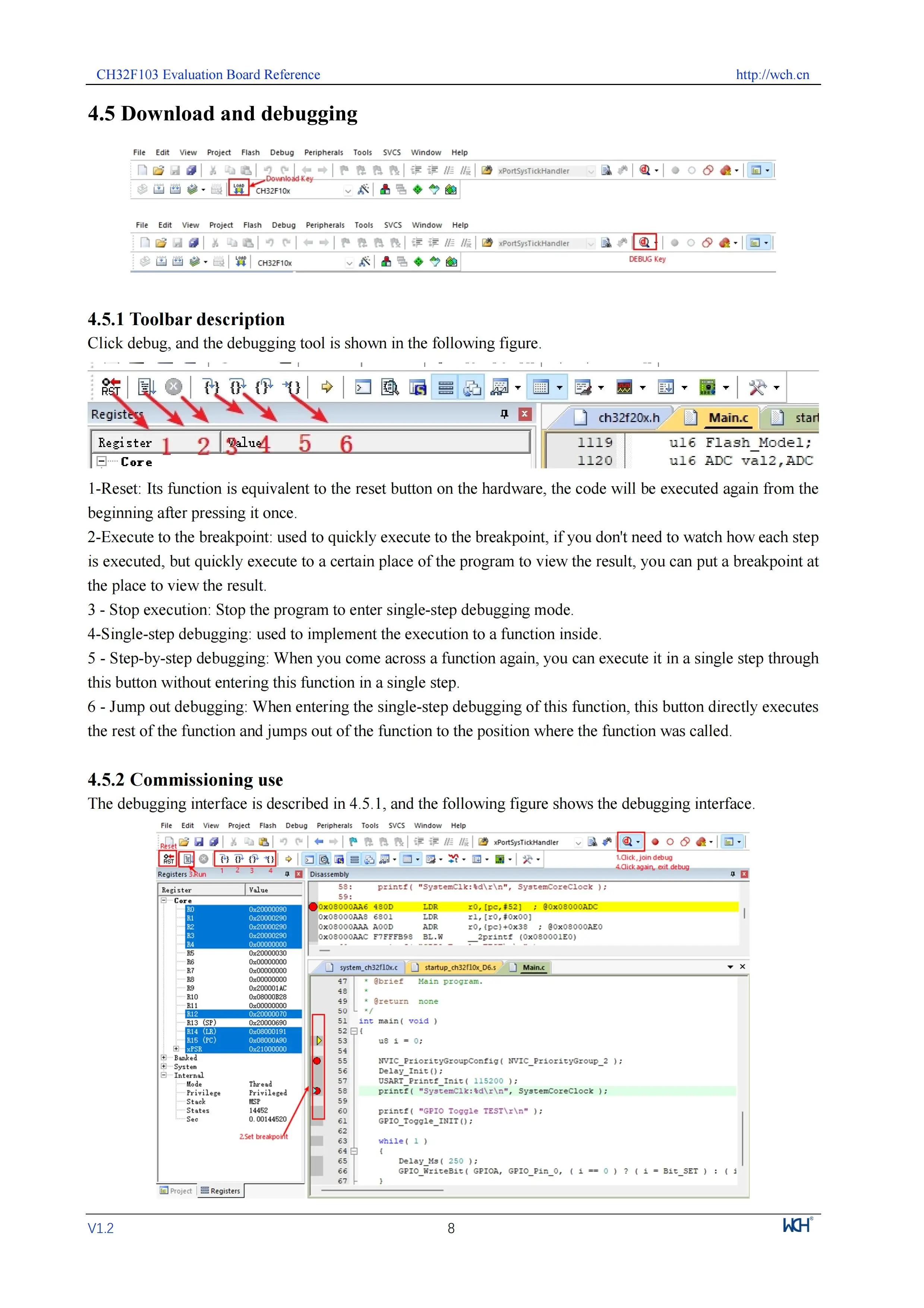Select the R15 (PC) register row

click(x=244, y=1040)
